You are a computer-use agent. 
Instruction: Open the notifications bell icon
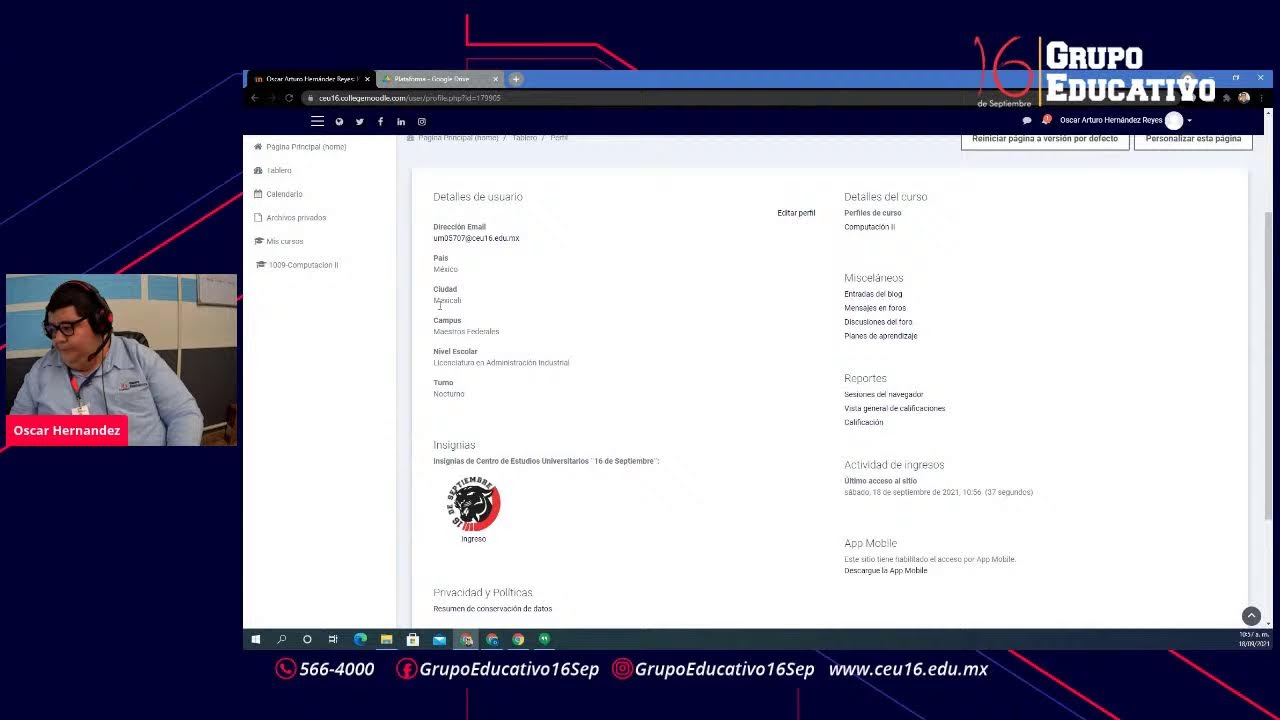coord(1046,120)
